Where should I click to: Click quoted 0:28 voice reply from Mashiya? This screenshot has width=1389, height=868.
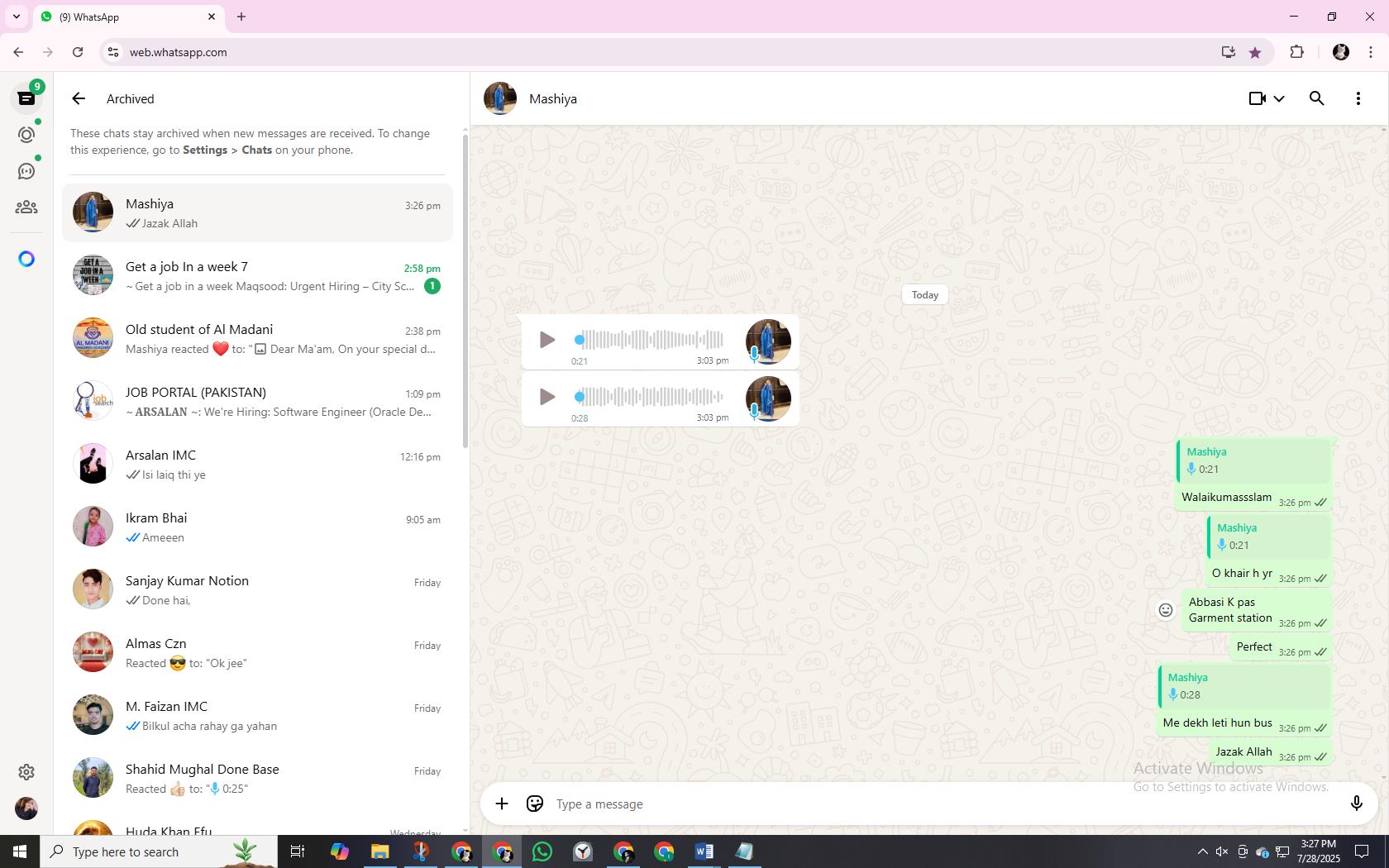tap(1244, 686)
